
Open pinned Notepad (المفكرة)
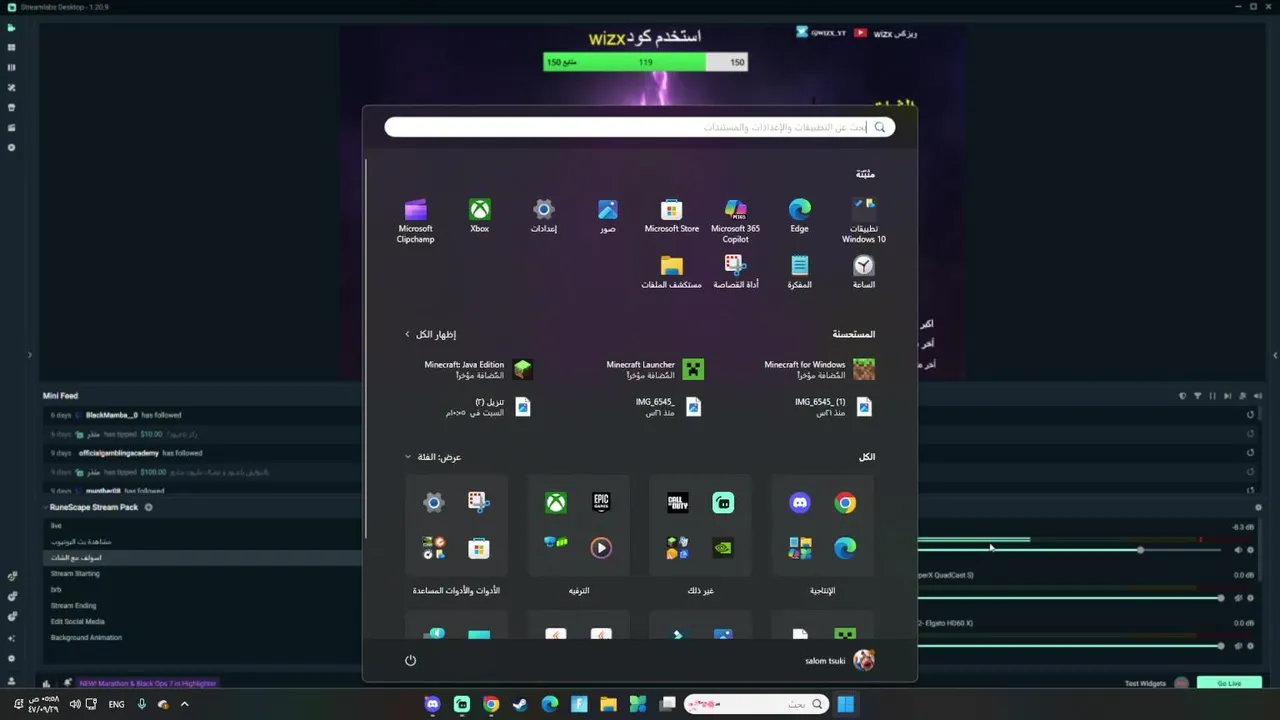[799, 272]
